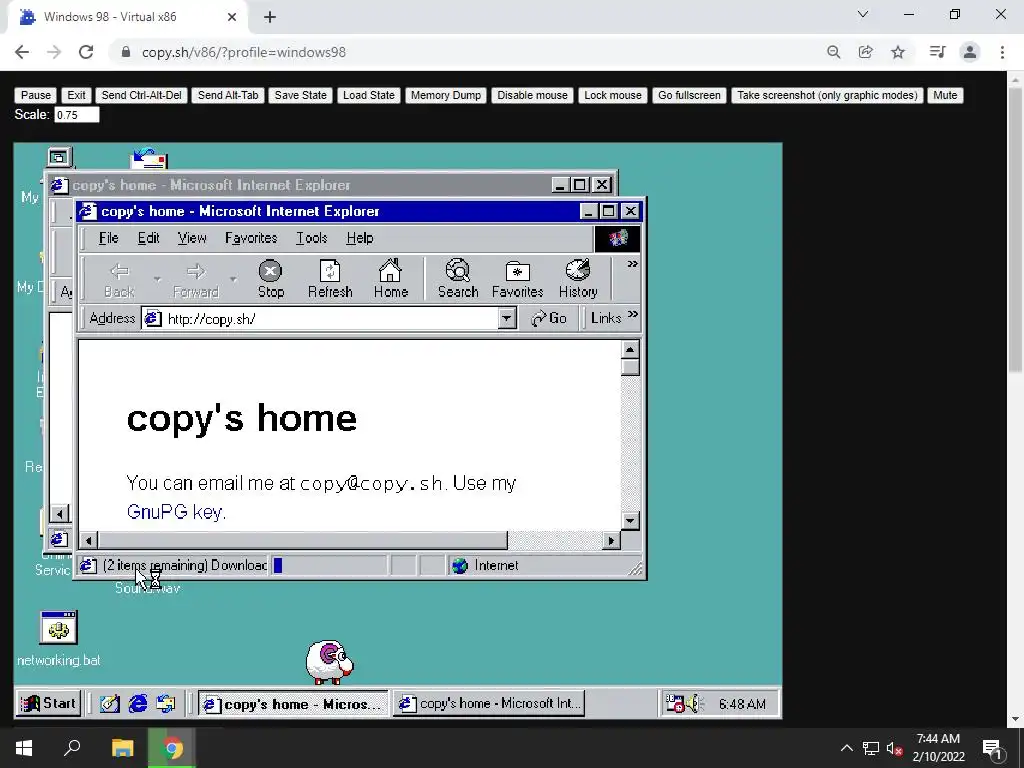Open the Windows 98 Start menu
Image resolution: width=1024 pixels, height=768 pixels.
(x=48, y=703)
